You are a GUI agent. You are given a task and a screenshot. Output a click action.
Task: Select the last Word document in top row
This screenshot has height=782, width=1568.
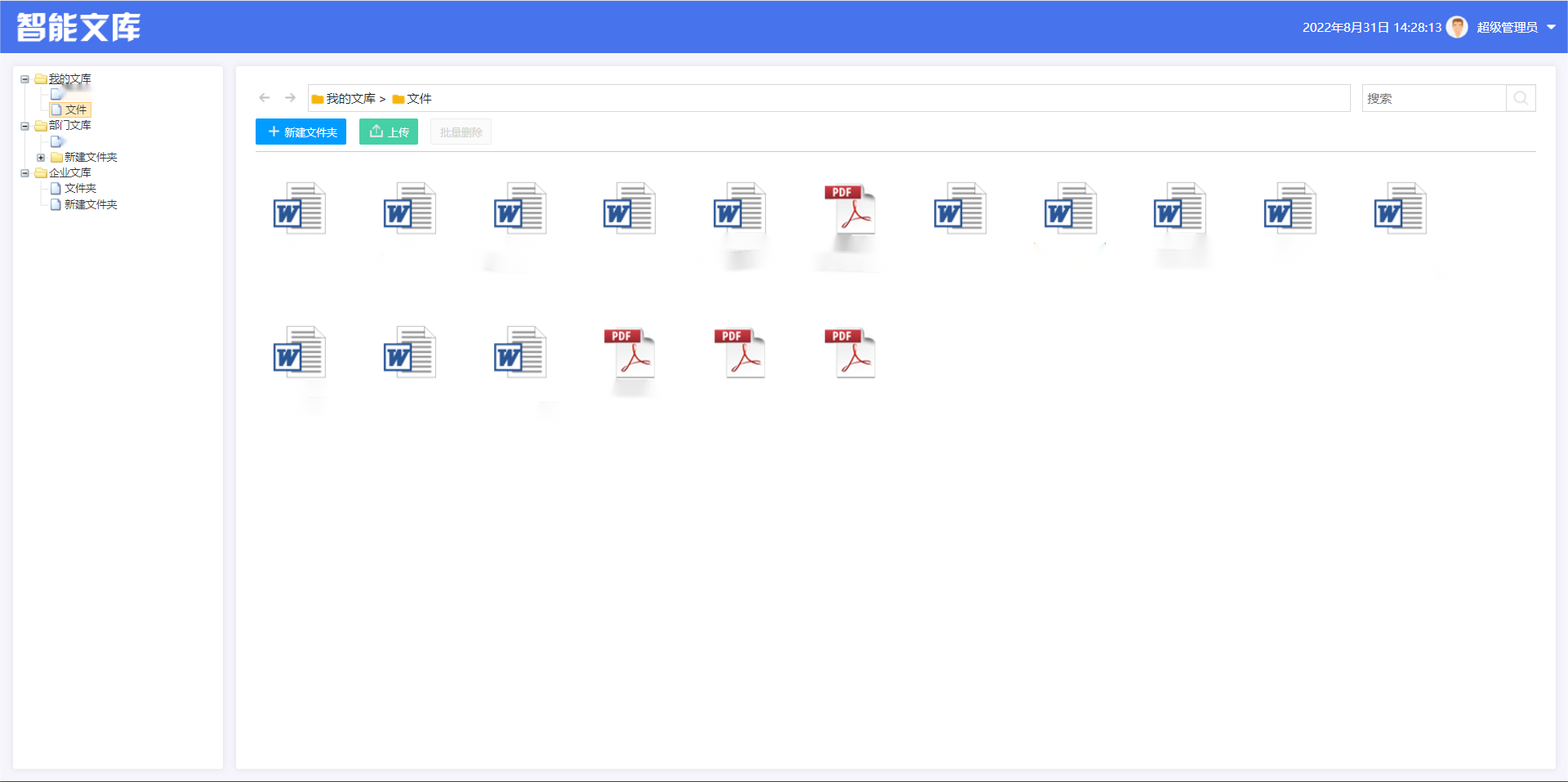[x=1400, y=209]
